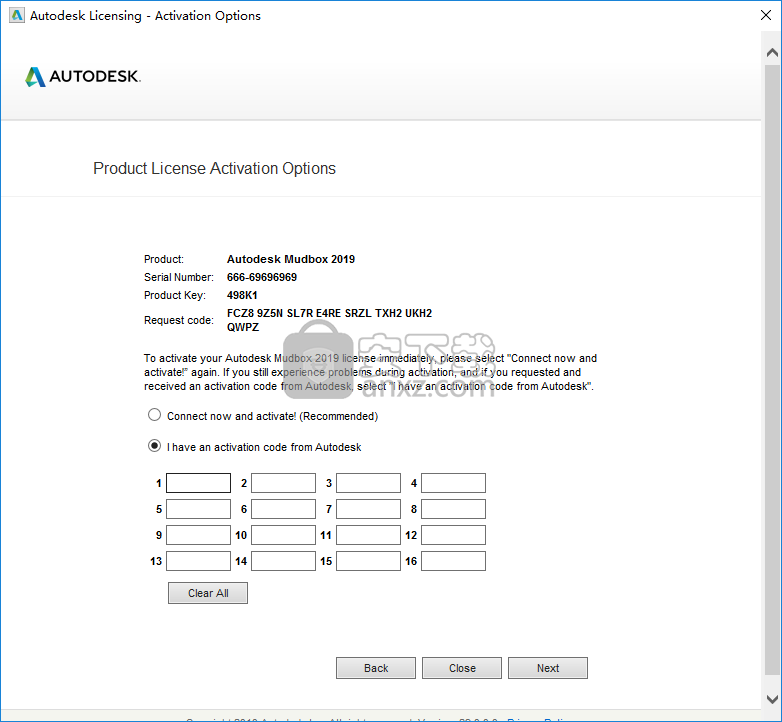The height and width of the screenshot is (722, 782).
Task: Click activation code field 6
Action: (283, 509)
